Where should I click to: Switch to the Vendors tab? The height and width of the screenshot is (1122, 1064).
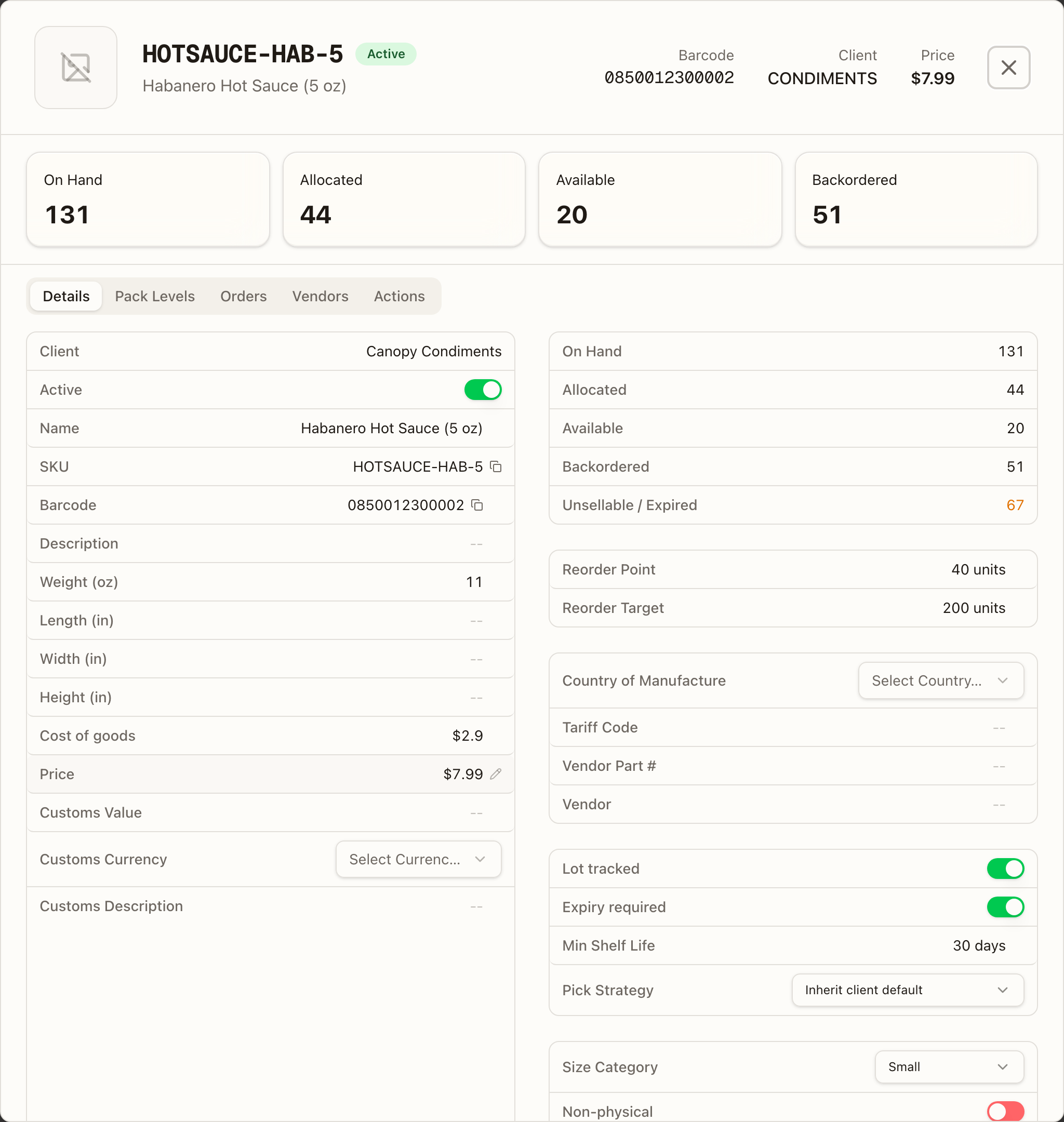[321, 296]
